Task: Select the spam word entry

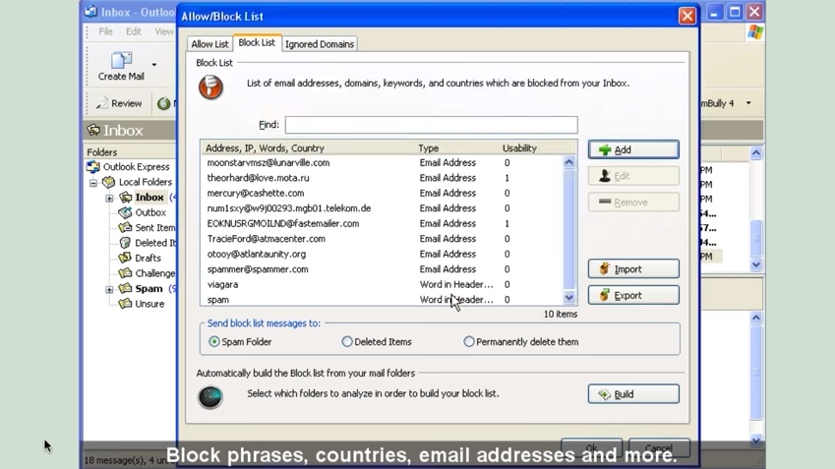Action: pos(382,300)
